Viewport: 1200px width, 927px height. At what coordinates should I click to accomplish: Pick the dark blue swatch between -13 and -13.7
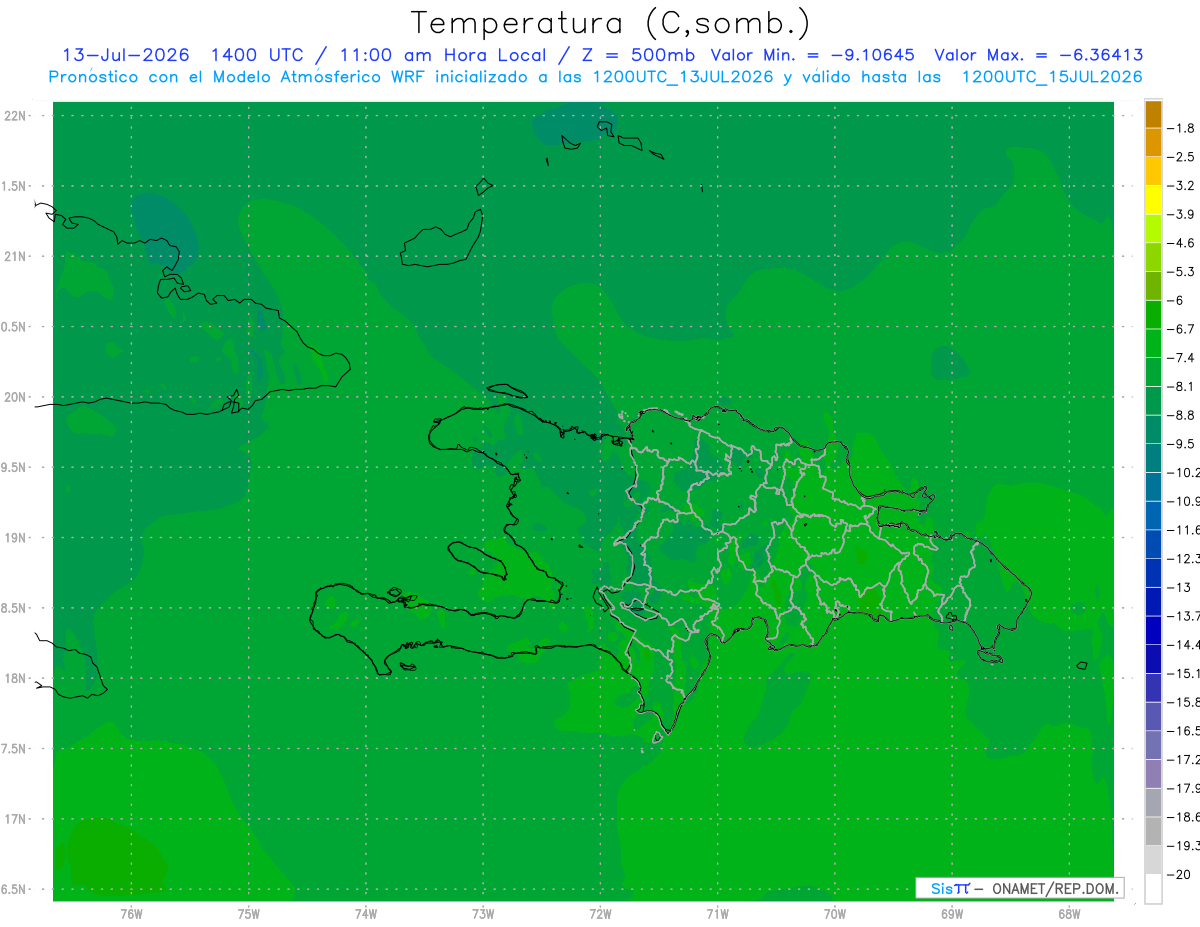click(x=1153, y=601)
